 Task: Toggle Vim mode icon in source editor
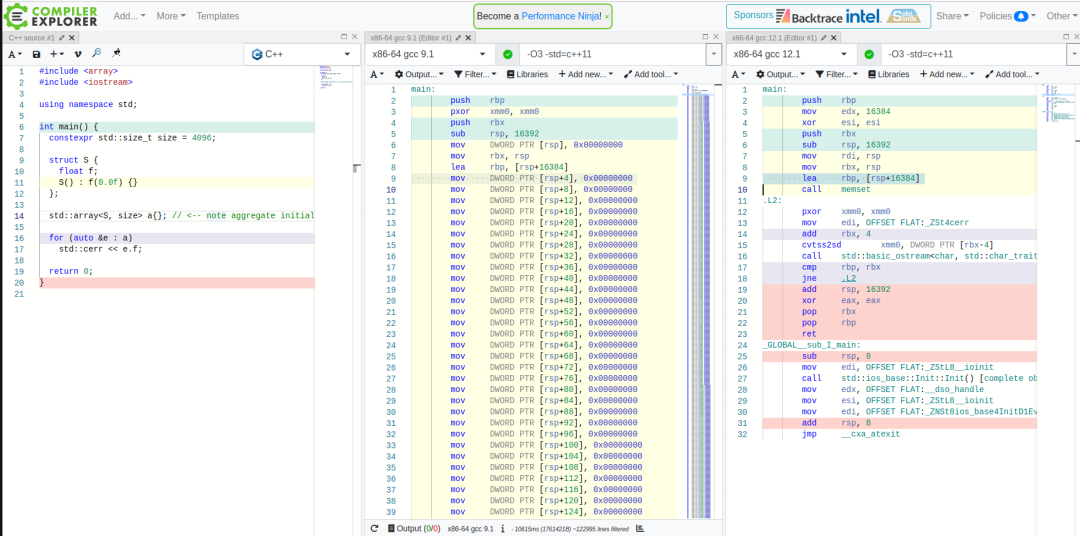[77, 54]
